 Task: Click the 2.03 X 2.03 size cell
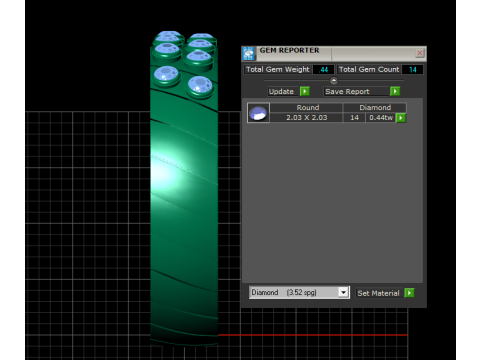point(306,118)
